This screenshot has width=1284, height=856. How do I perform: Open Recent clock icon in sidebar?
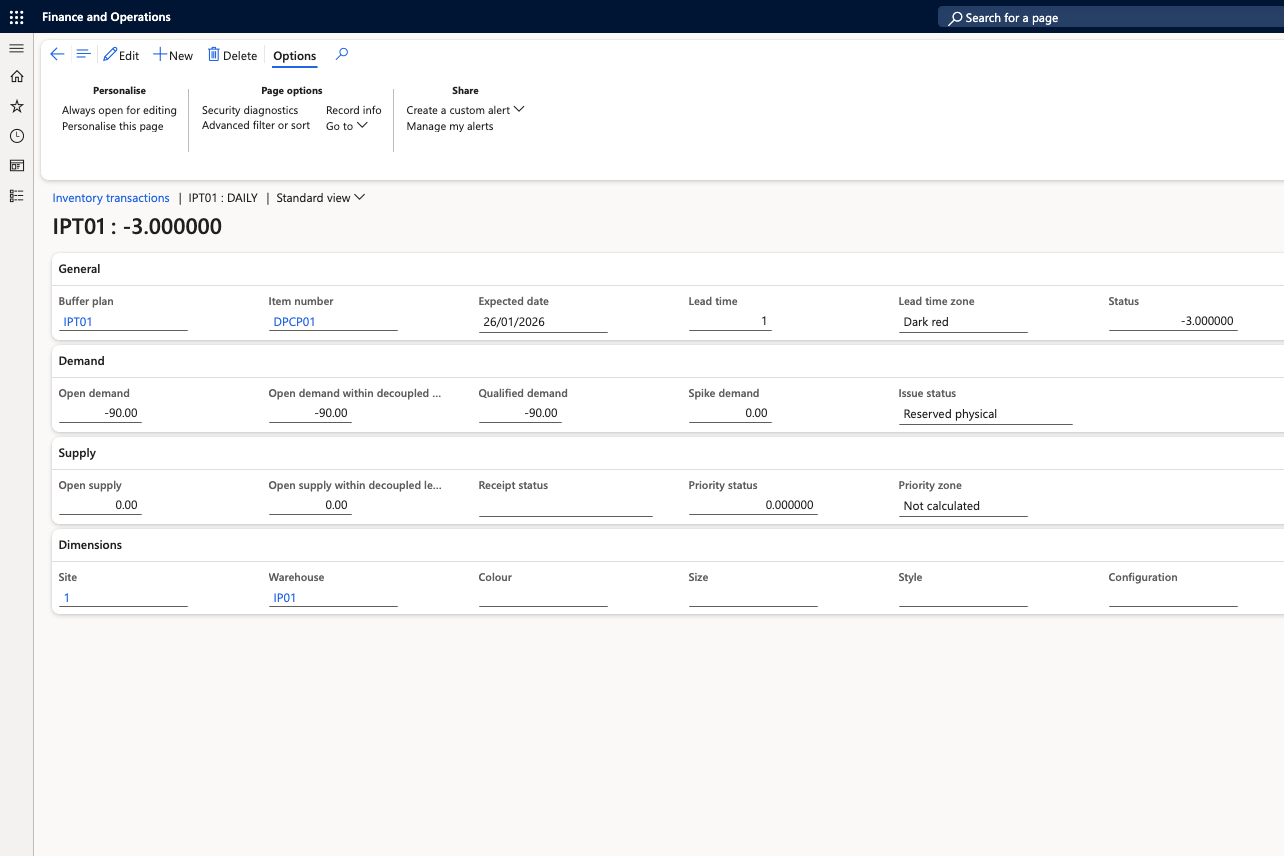point(16,136)
